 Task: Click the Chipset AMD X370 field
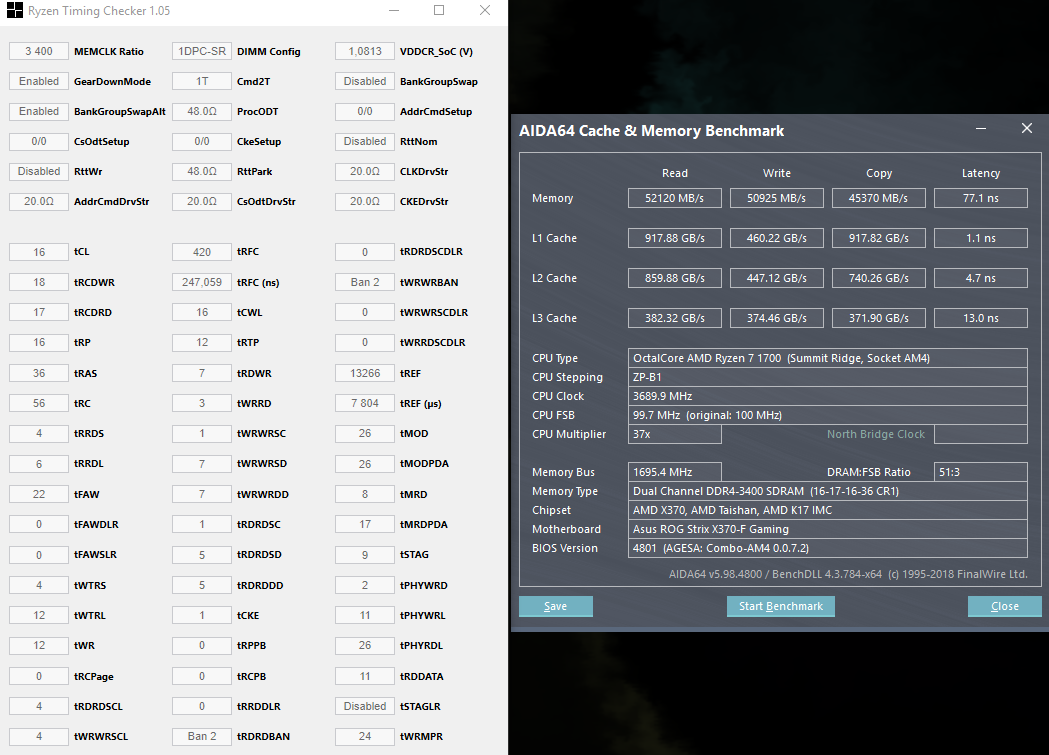[828, 510]
